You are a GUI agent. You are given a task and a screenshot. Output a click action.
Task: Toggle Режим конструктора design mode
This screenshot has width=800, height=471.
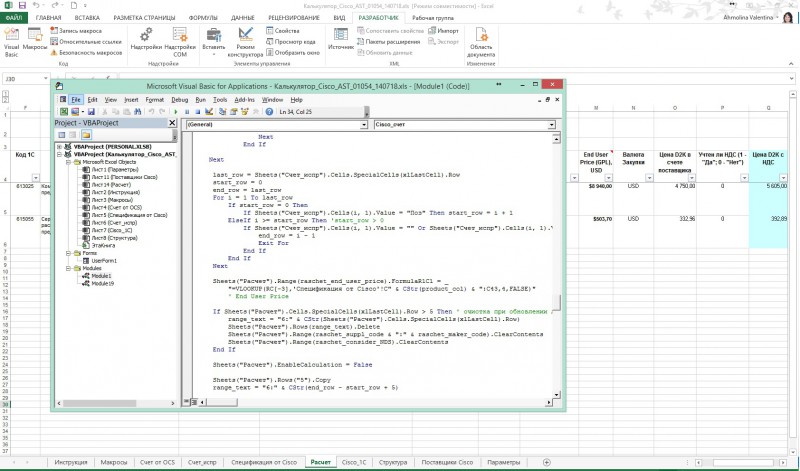(x=245, y=40)
